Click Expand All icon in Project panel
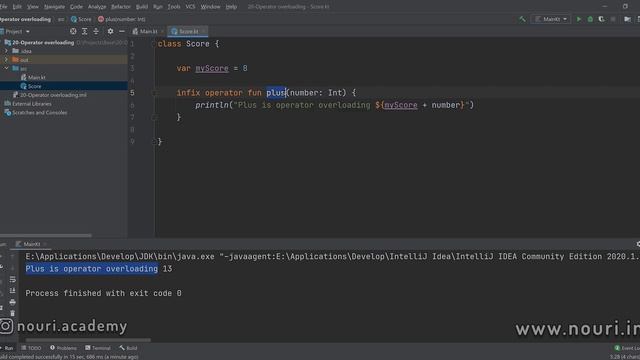Screen dimensions: 640x360 (84, 31)
